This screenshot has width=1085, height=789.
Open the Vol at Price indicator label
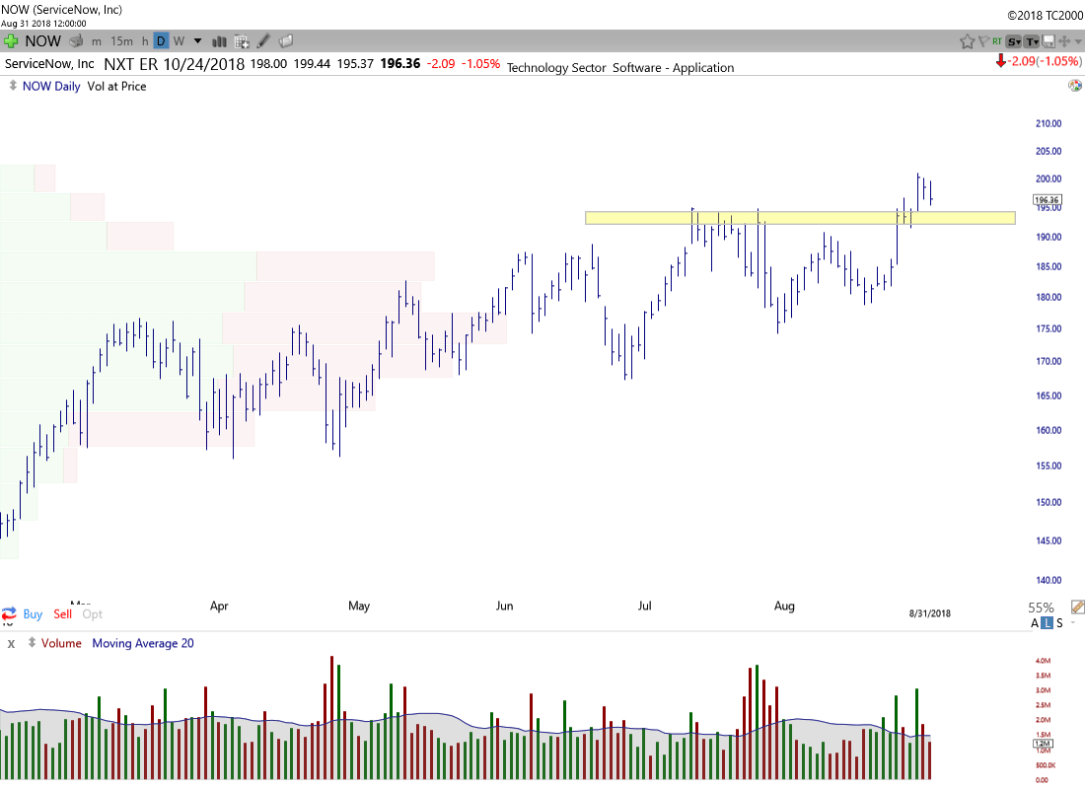point(117,86)
